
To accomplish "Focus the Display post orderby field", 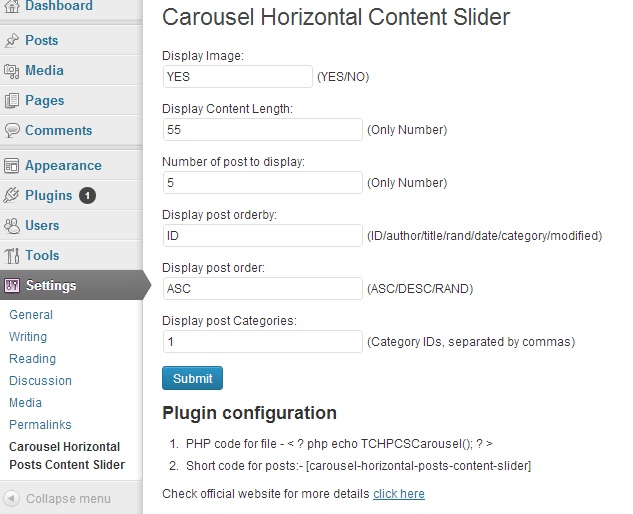I will click(x=263, y=235).
